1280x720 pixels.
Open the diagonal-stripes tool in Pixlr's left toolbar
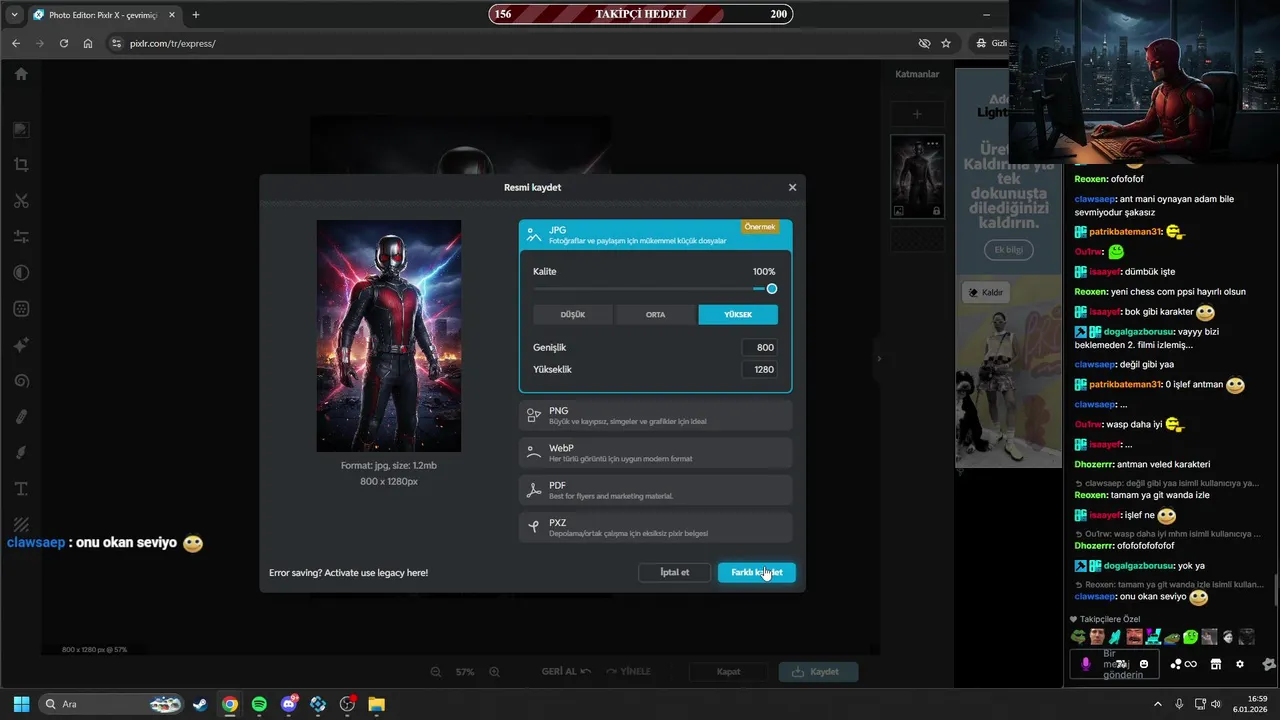coord(21,525)
